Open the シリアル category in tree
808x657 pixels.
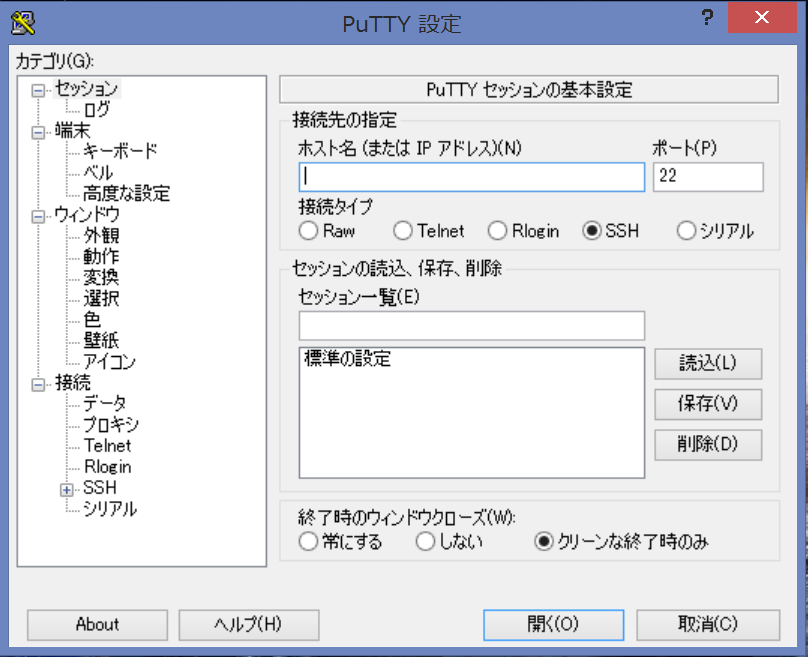click(110, 509)
